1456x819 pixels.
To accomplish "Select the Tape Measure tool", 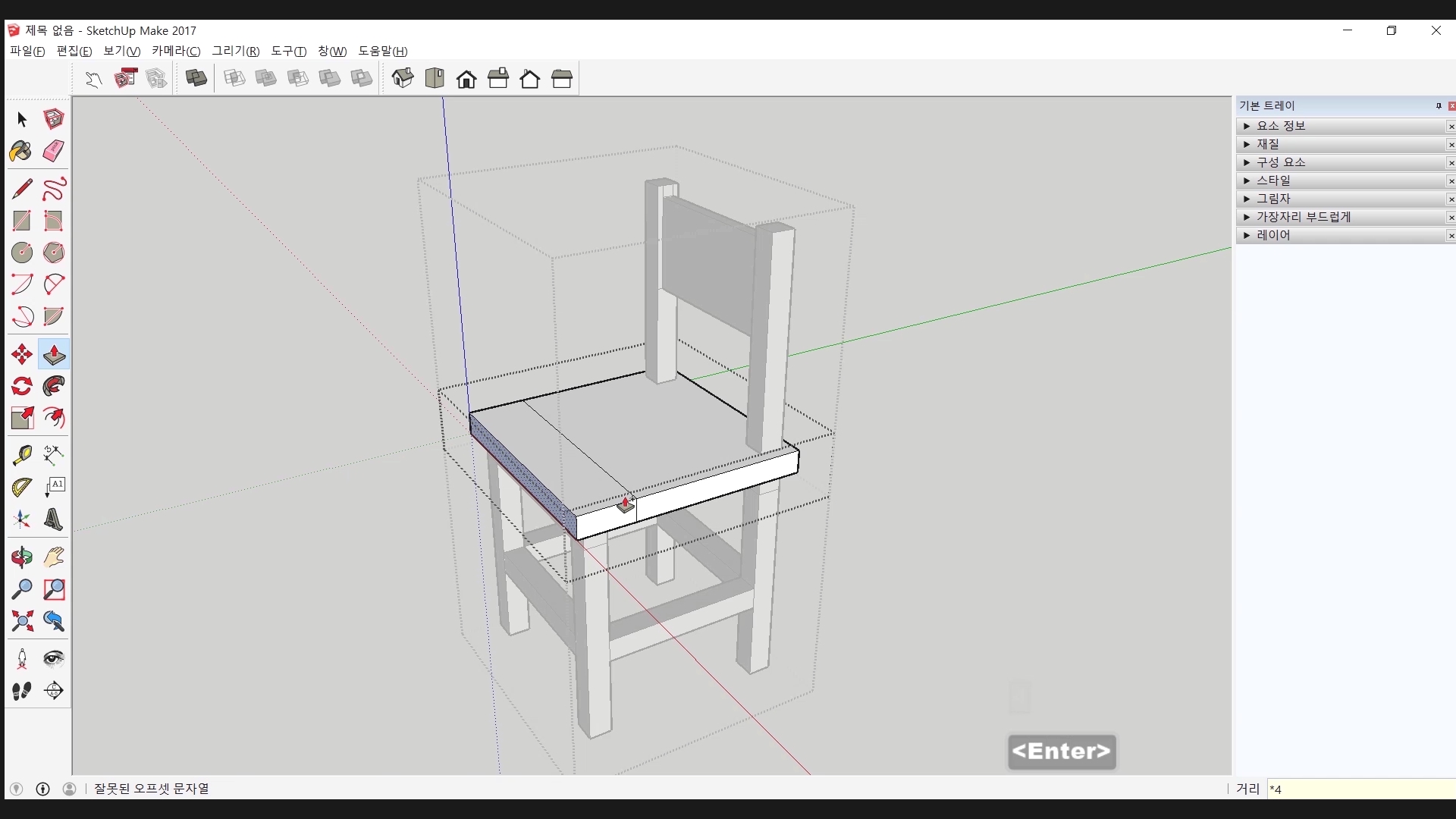I will (x=21, y=455).
